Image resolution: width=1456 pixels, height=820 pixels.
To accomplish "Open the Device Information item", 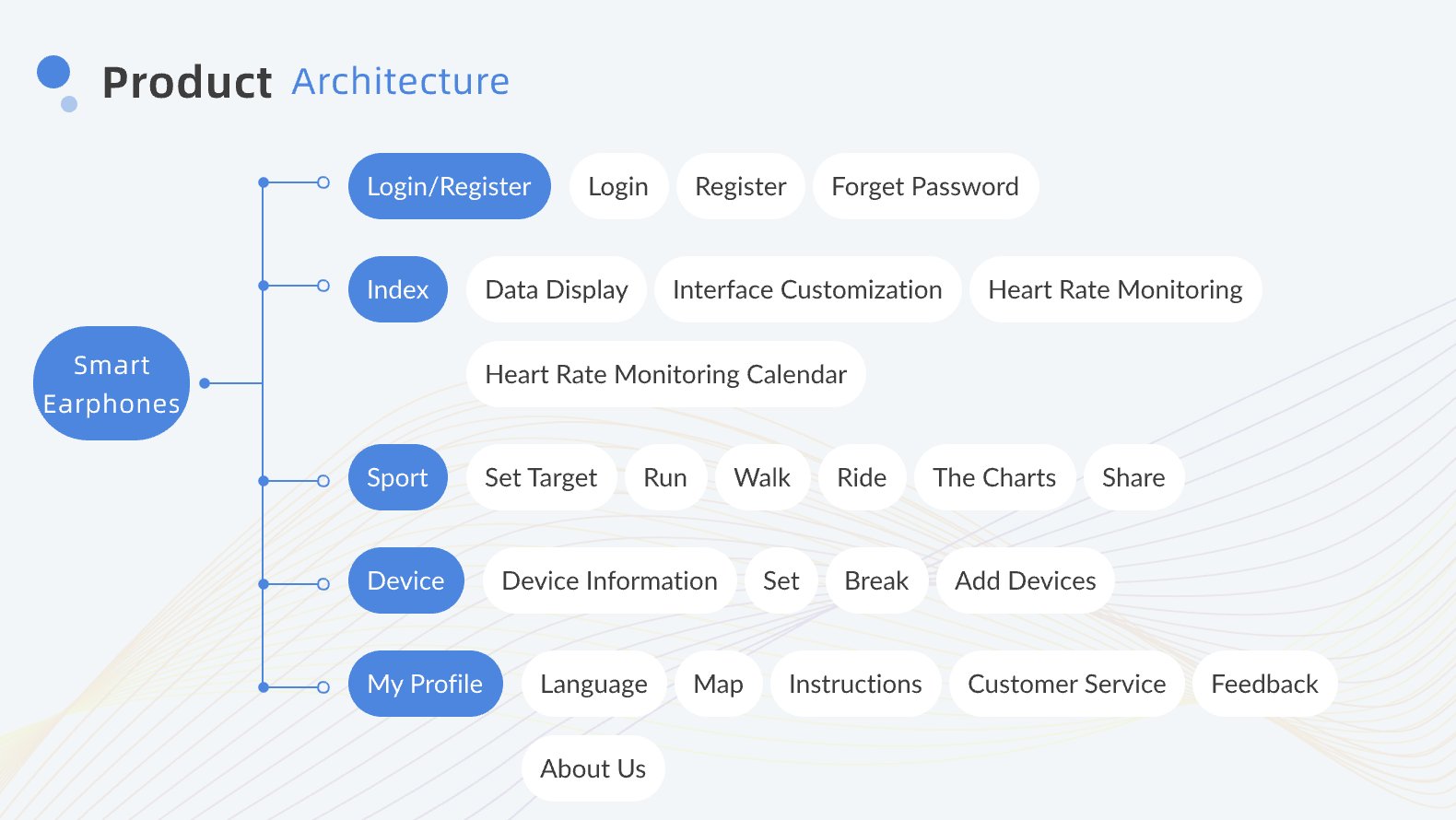I will [609, 580].
